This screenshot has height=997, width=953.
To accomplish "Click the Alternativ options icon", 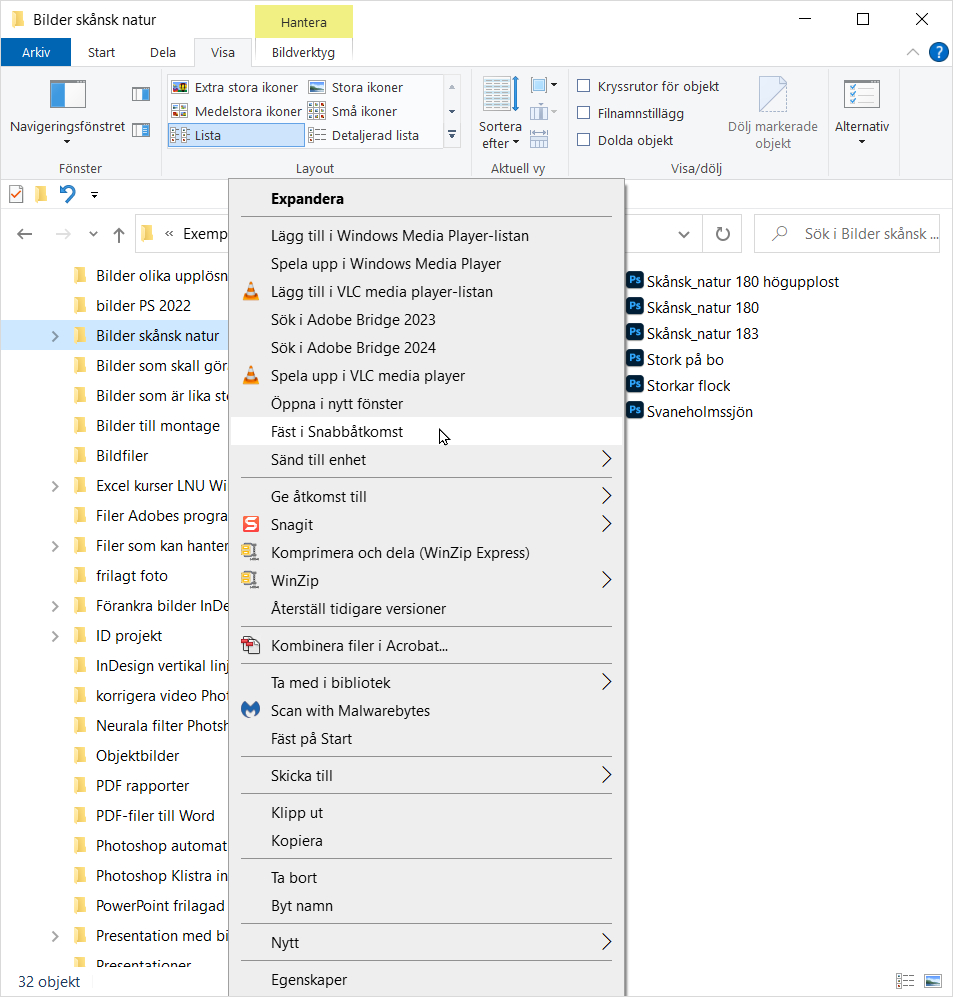I will (861, 95).
